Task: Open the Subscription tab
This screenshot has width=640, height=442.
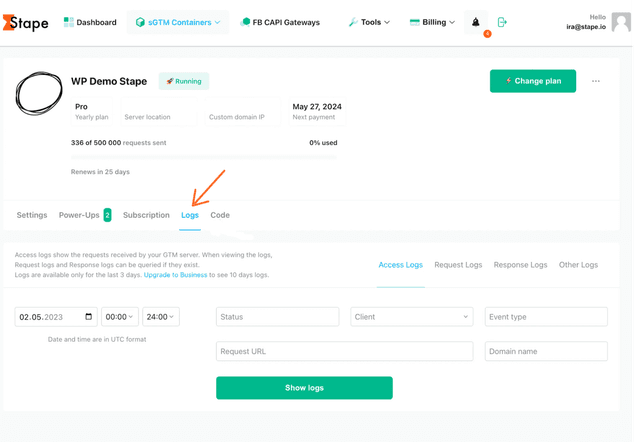Action: pyautogui.click(x=146, y=215)
